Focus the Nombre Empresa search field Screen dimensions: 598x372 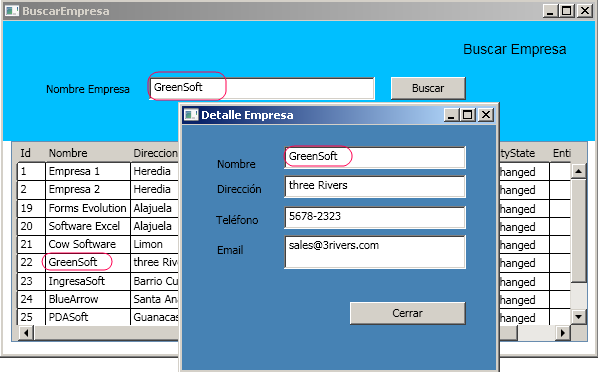(x=262, y=89)
